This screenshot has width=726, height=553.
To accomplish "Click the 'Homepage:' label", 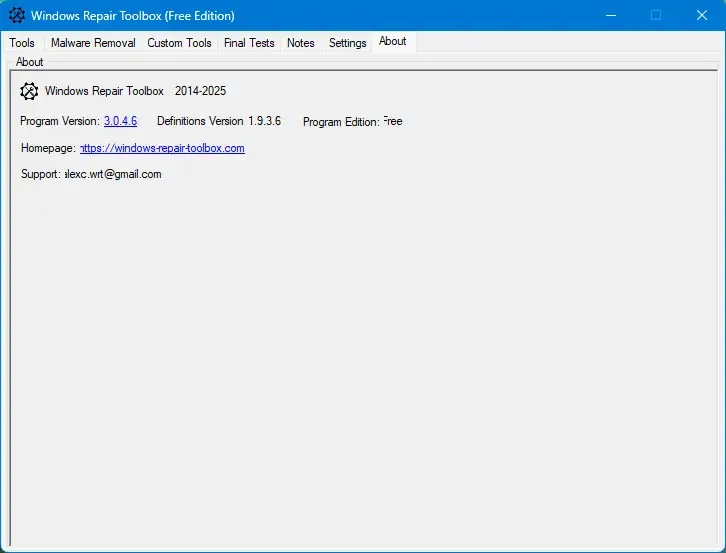I will (48, 148).
